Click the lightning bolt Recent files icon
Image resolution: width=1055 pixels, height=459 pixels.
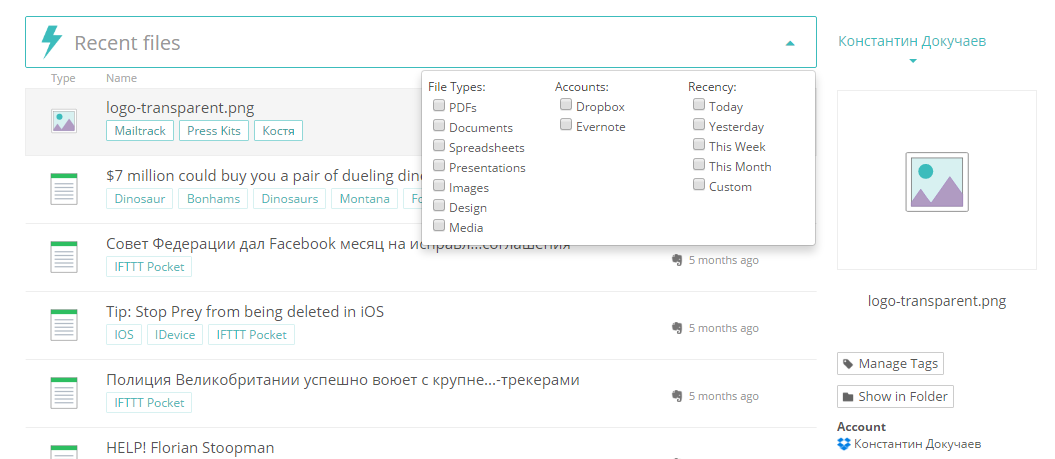[51, 42]
